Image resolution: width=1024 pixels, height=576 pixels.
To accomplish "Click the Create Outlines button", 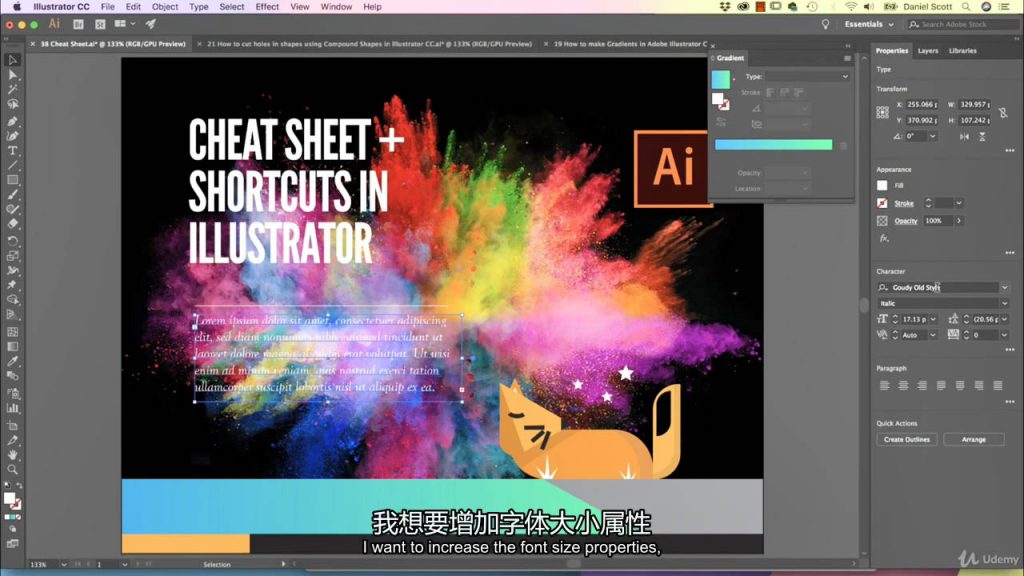I will (x=906, y=440).
